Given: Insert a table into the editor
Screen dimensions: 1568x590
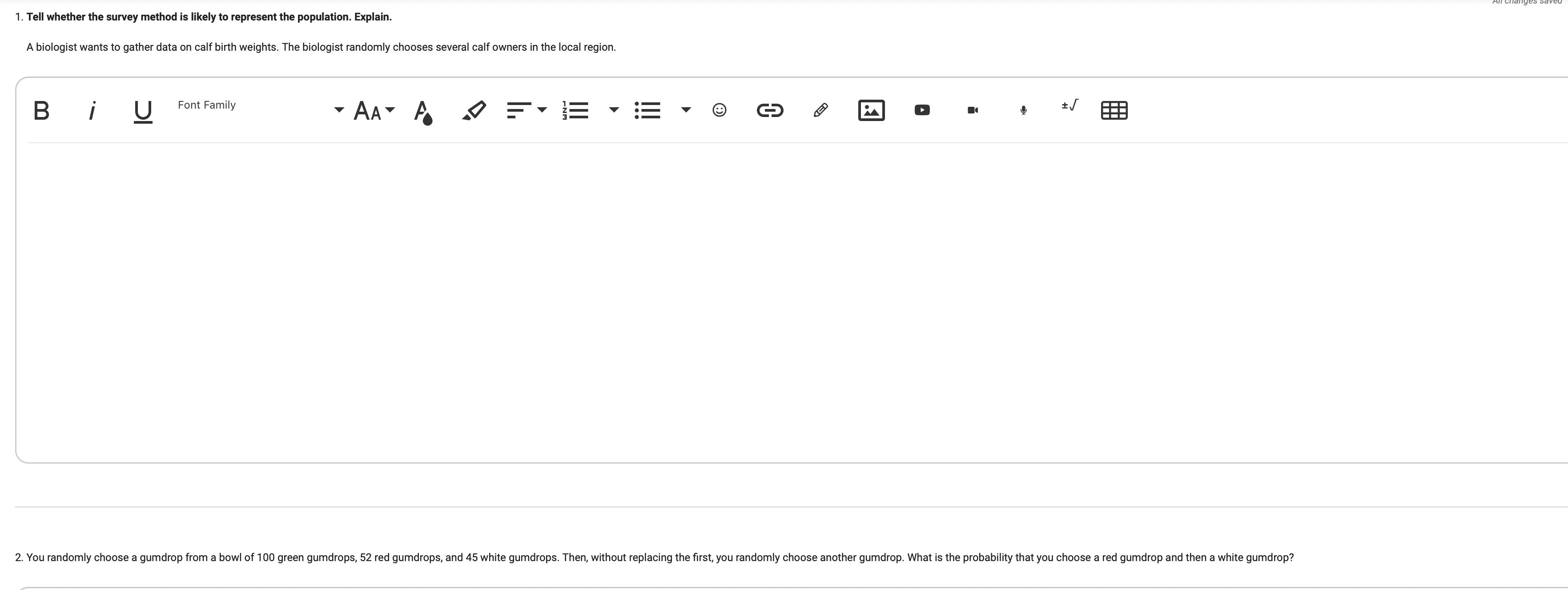Looking at the screenshot, I should coord(1114,110).
